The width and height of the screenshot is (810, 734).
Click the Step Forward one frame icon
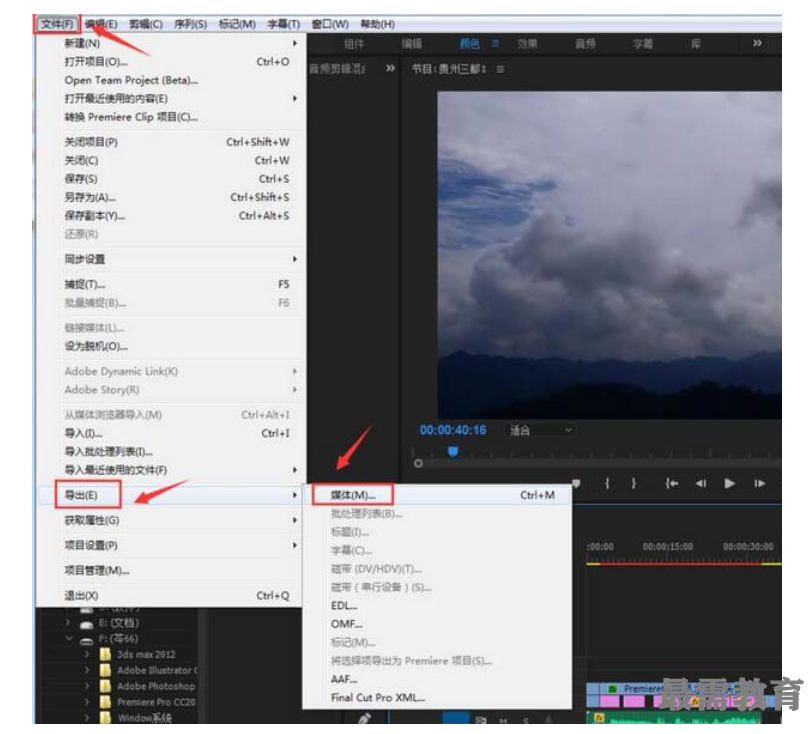tap(760, 484)
